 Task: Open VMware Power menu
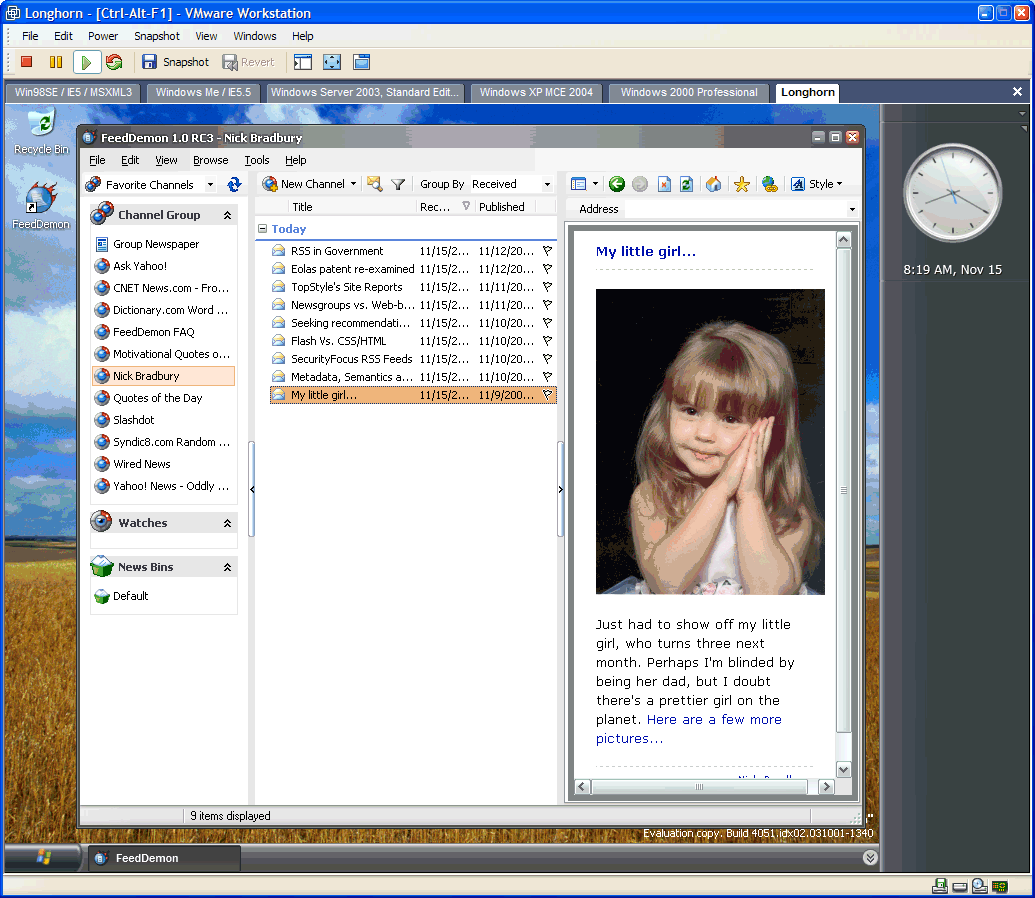click(x=103, y=36)
